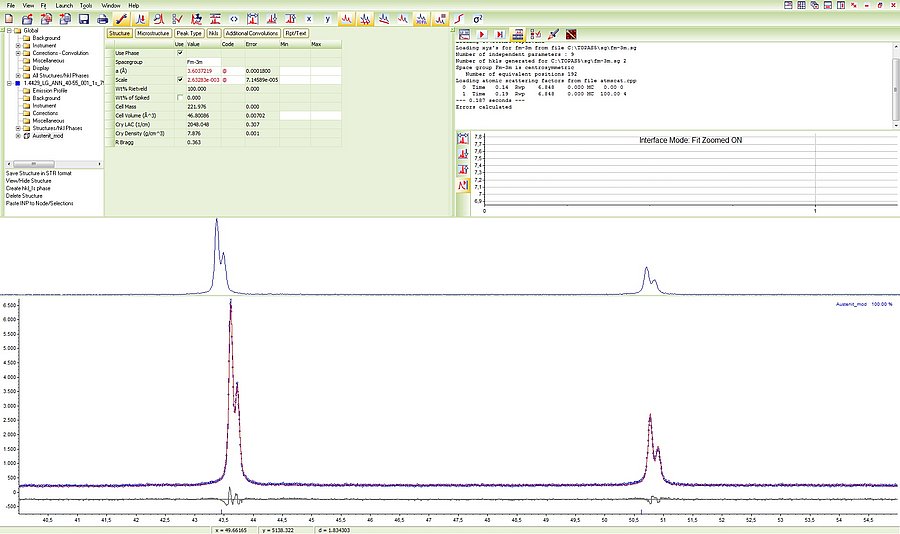Click Save Structure in STR format

click(37, 174)
